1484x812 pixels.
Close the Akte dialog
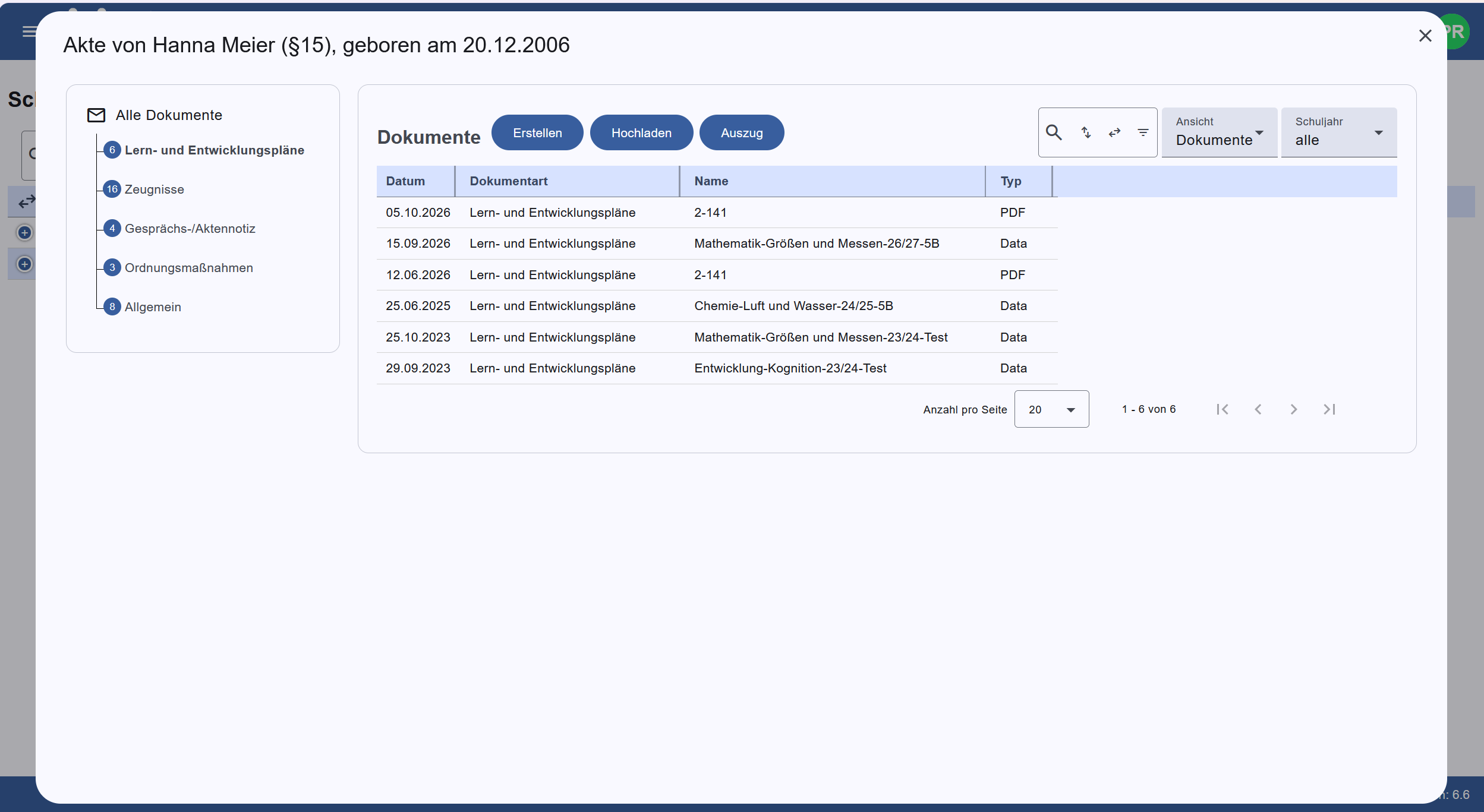[1425, 36]
